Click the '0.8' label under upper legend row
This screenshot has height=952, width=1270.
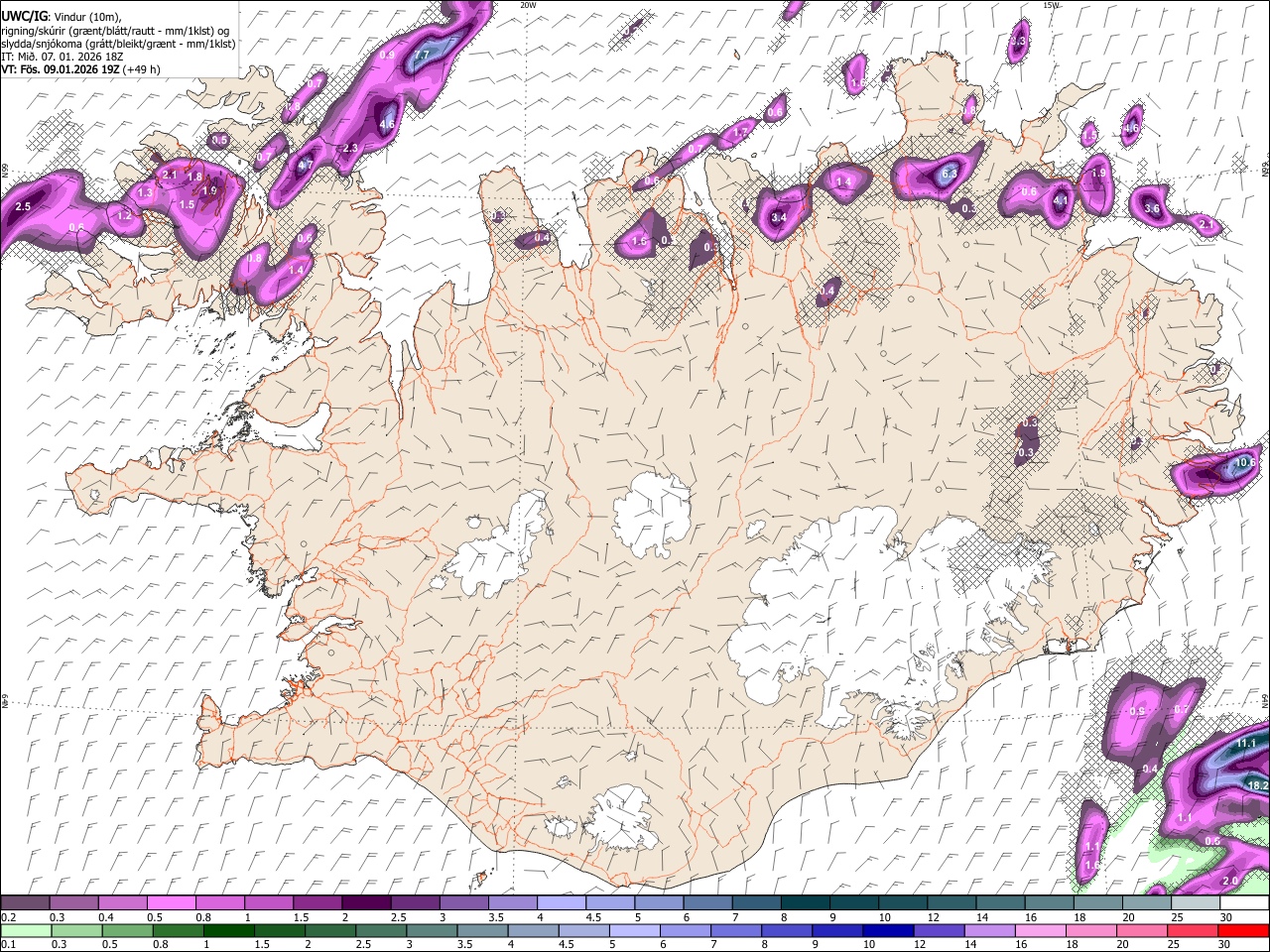coord(203,917)
